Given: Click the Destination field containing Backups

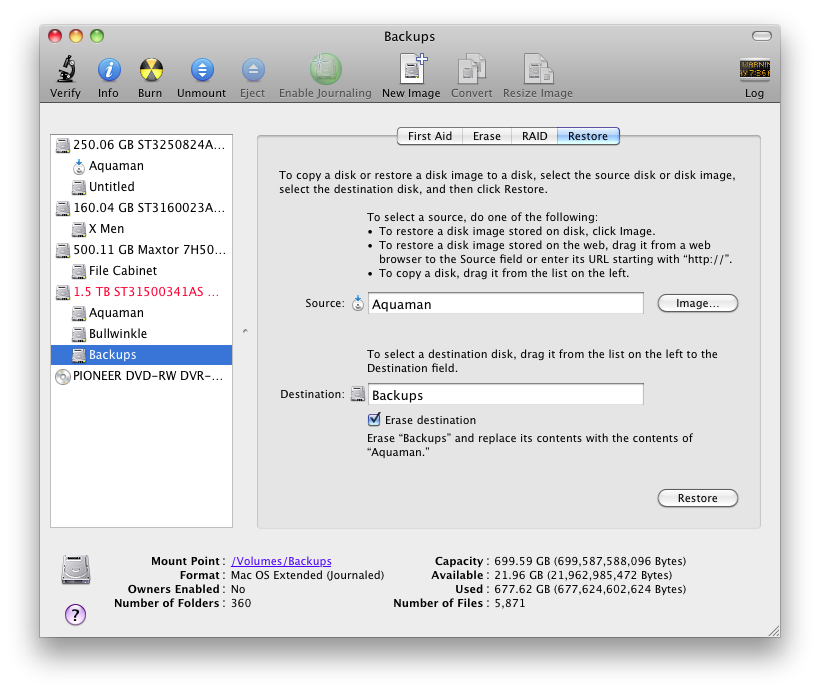Looking at the screenshot, I should [x=506, y=394].
